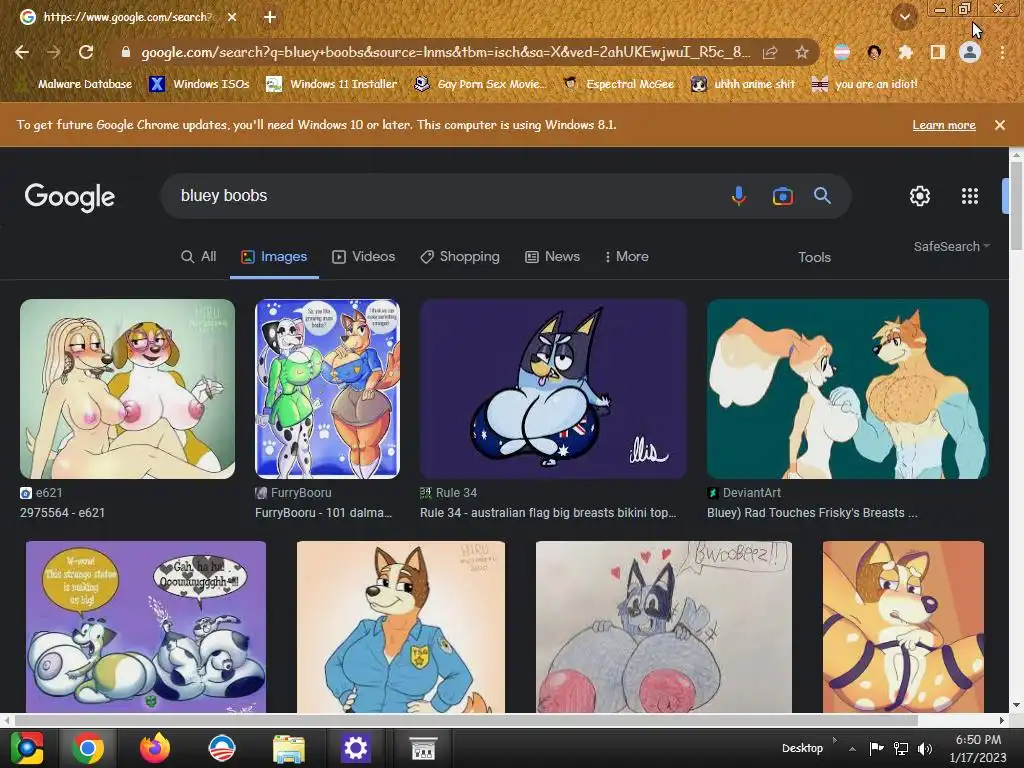The image size is (1024, 768).
Task: Open Chrome from the taskbar
Action: click(88, 748)
